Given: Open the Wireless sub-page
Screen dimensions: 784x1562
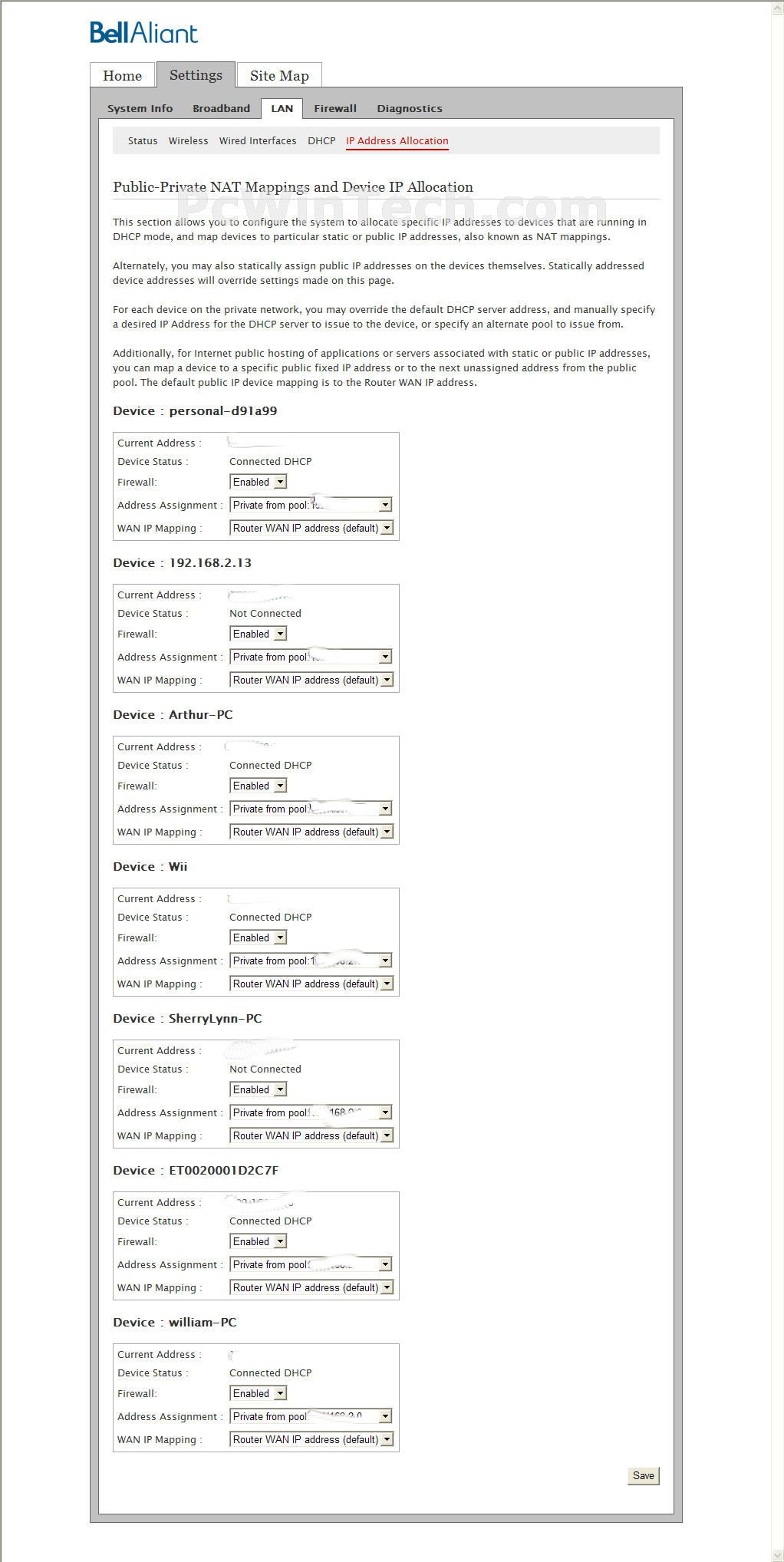Looking at the screenshot, I should [189, 140].
